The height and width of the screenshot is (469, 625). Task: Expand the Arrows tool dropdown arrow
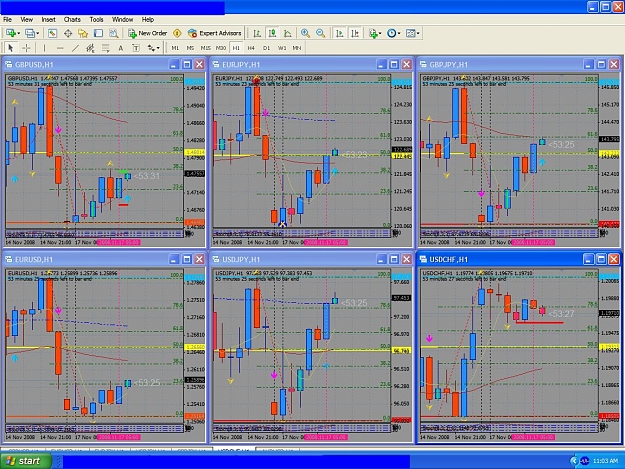(158, 48)
